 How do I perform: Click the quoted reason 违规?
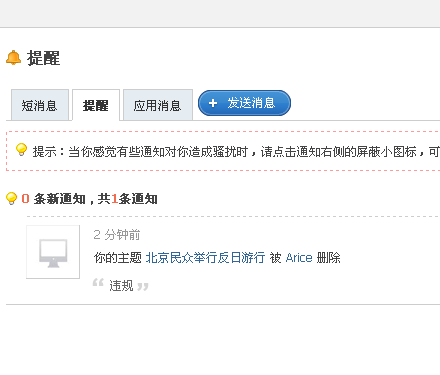pos(121,286)
